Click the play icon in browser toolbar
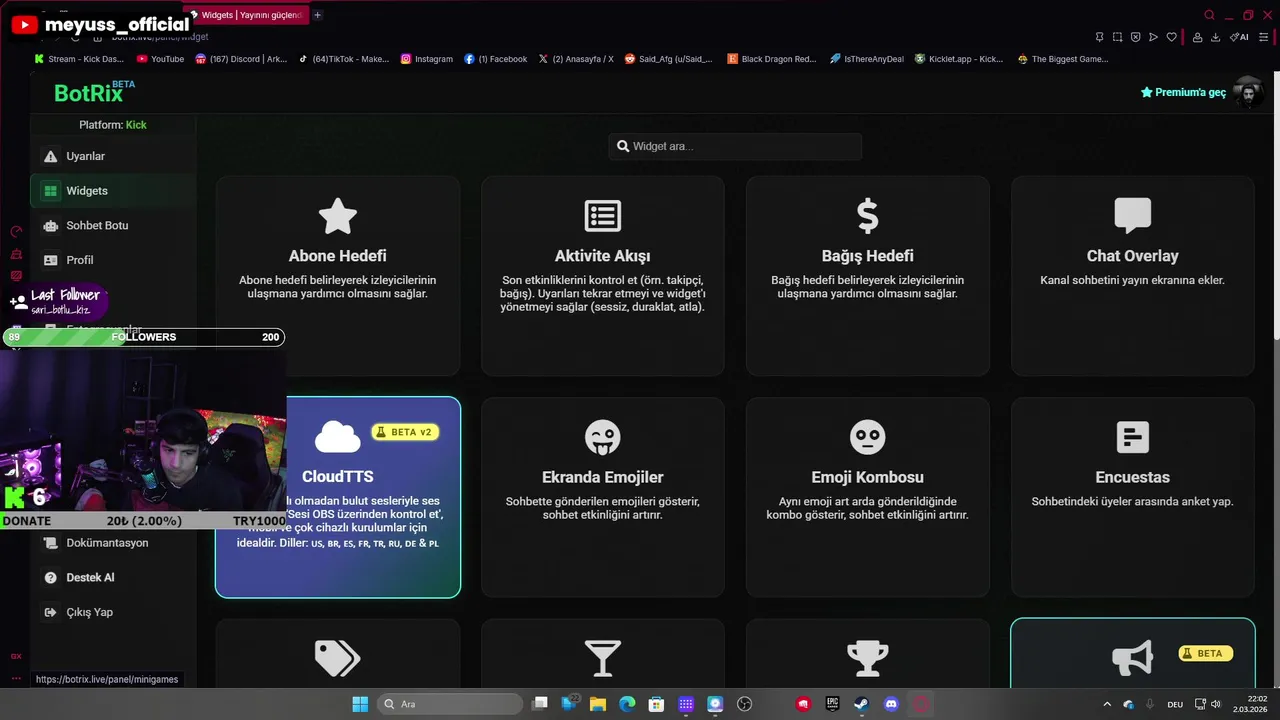This screenshot has height=720, width=1280. tap(1153, 37)
